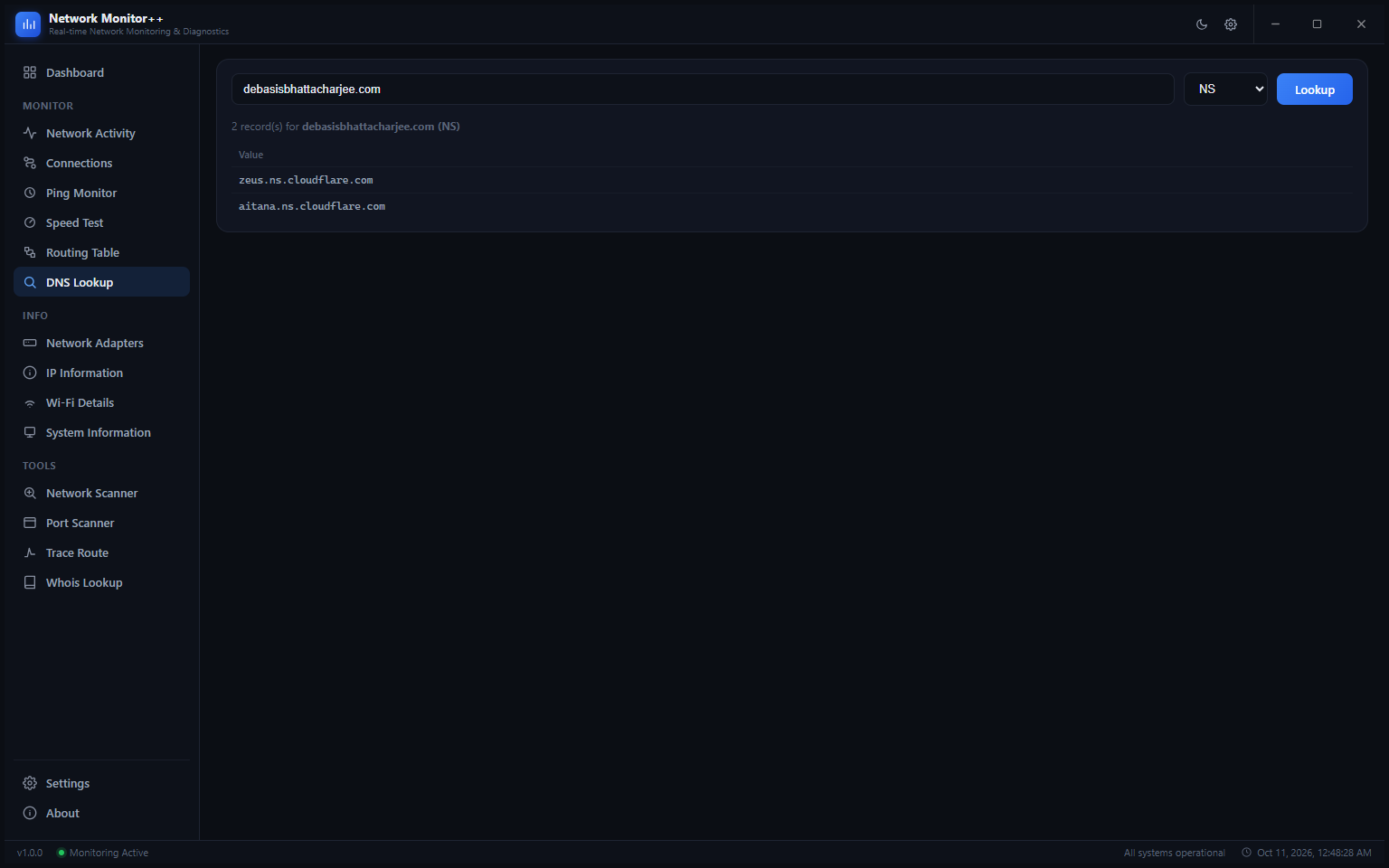Select DNS Lookup menu item
Screen dimensions: 1389x868
(x=101, y=282)
